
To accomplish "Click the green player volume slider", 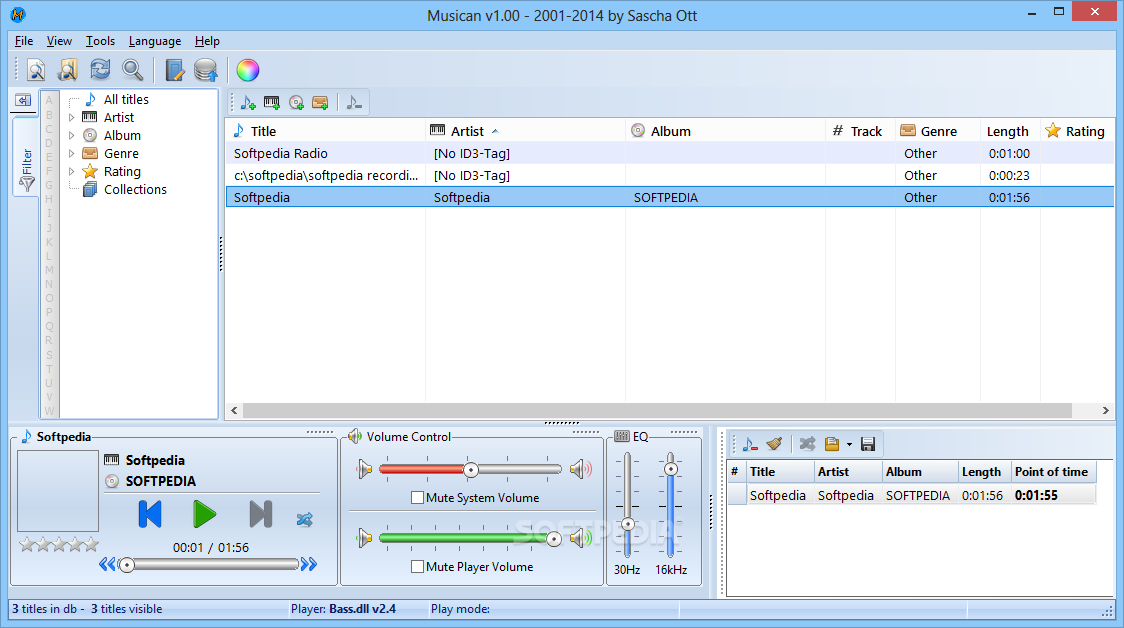I will (x=470, y=538).
